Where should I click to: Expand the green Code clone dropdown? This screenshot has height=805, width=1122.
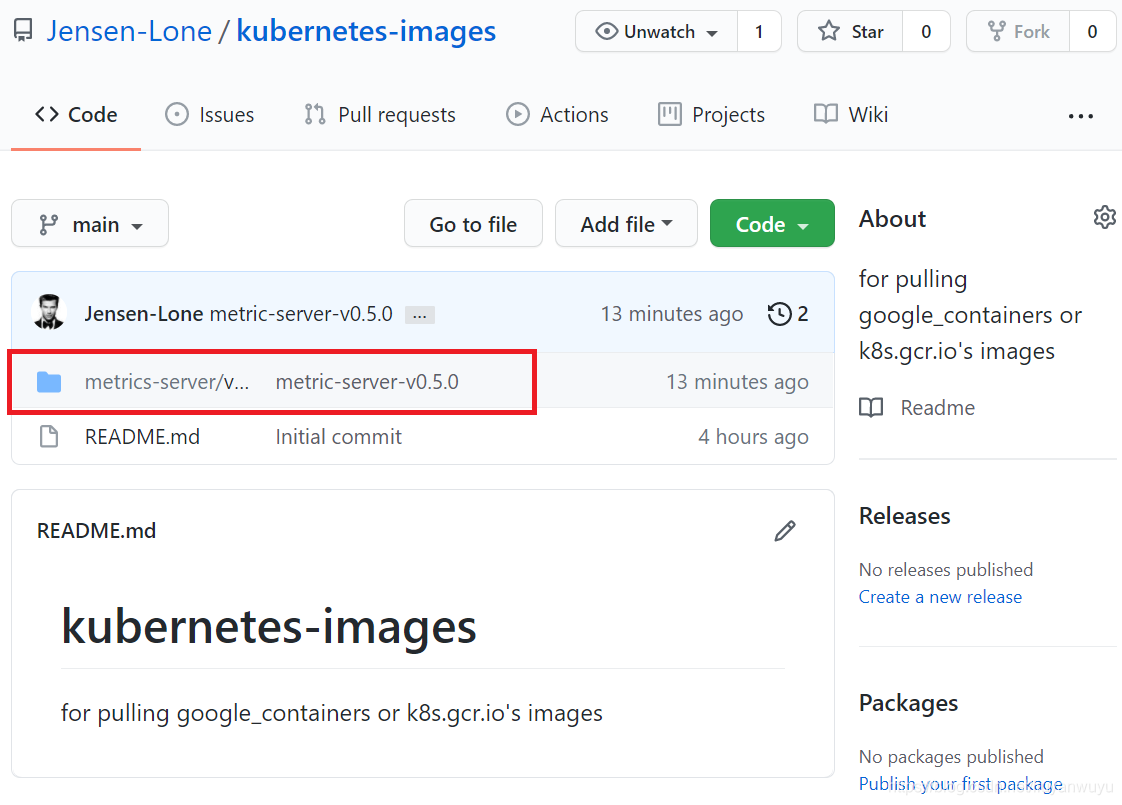[x=772, y=224]
